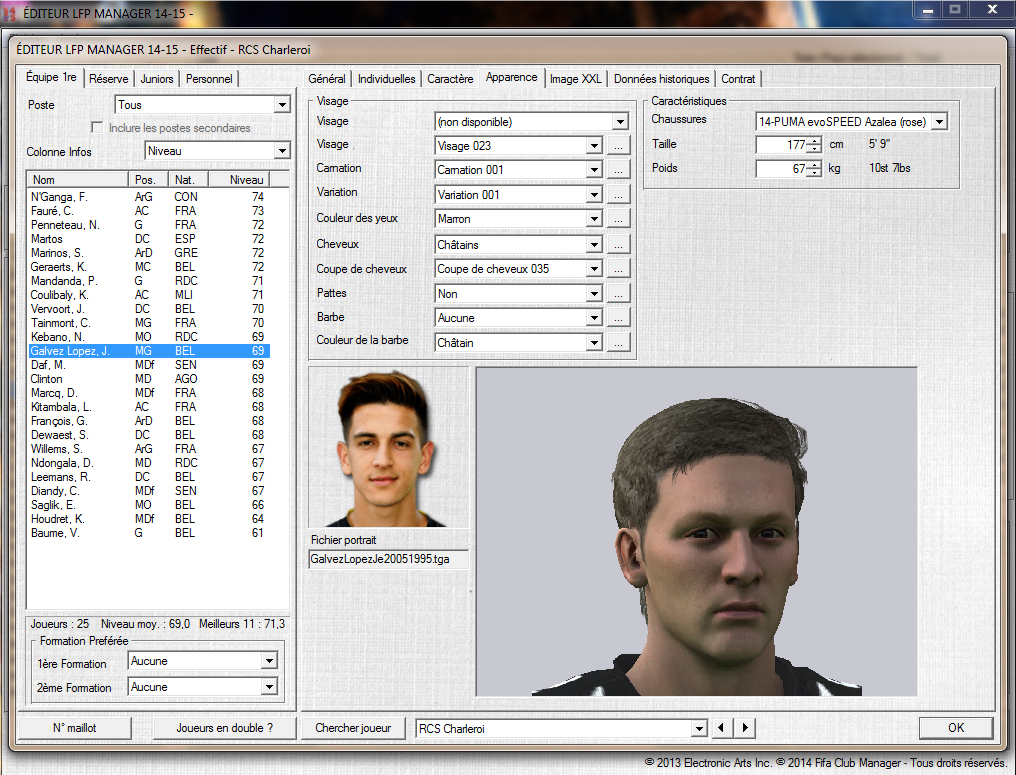Open the Couleur des yeux Marron dropdown
The width and height of the screenshot is (1016, 775).
click(x=594, y=219)
